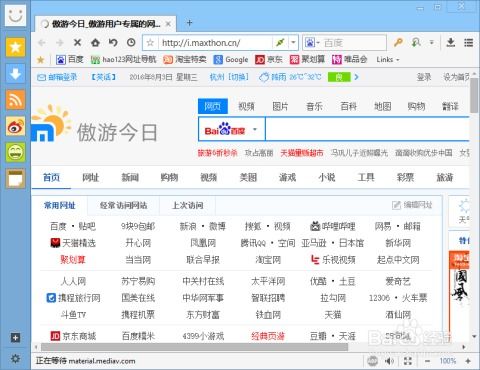Open the download manager toolbar icon
This screenshot has width=480, height=370.
click(x=451, y=42)
